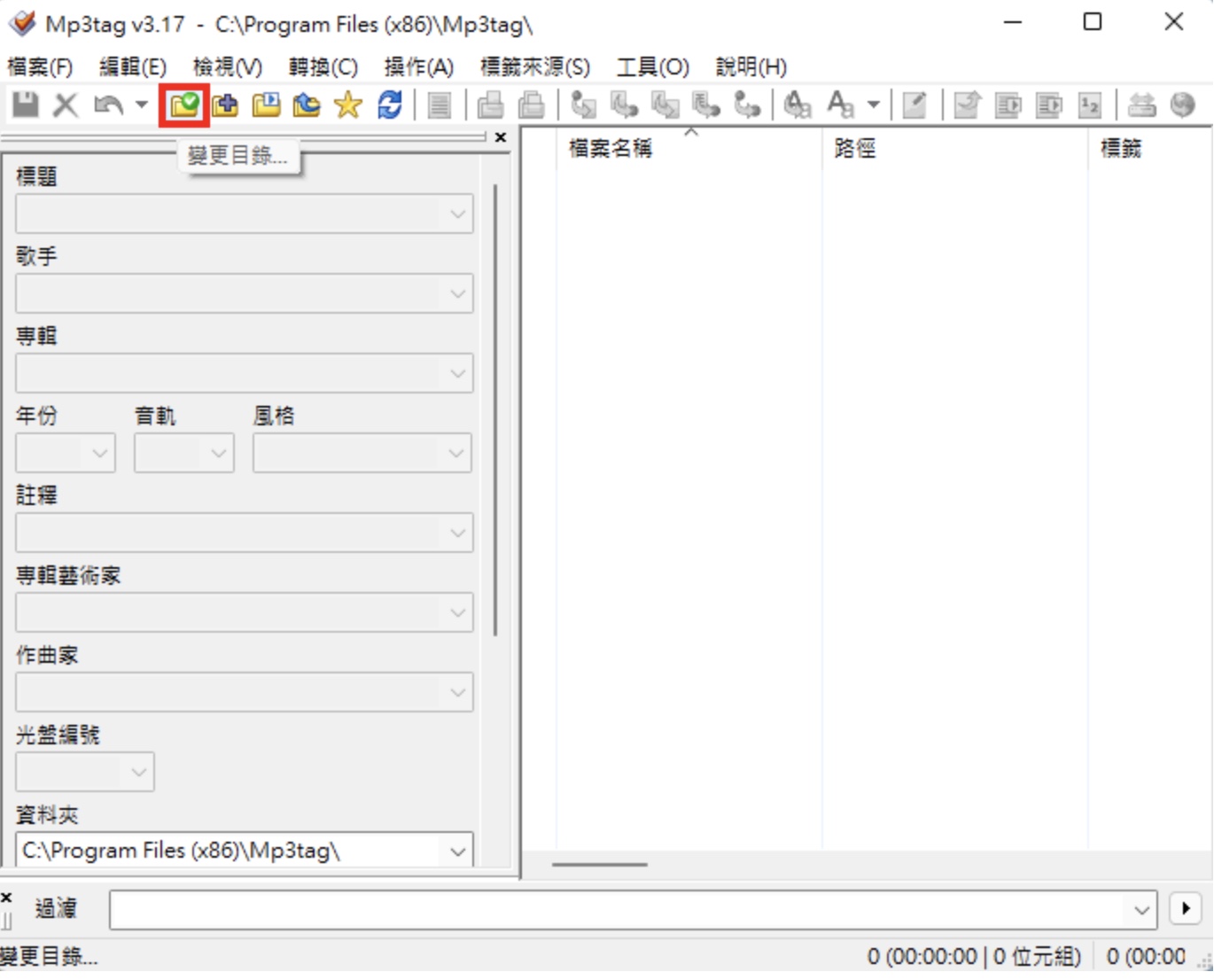This screenshot has height=980, width=1214.
Task: Expand the 專輯 field dropdown
Action: pos(457,373)
